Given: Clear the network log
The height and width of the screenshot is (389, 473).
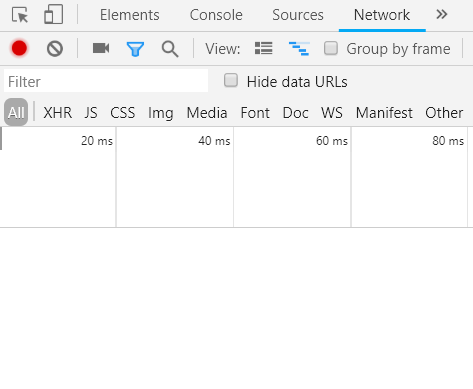Looking at the screenshot, I should pos(55,49).
